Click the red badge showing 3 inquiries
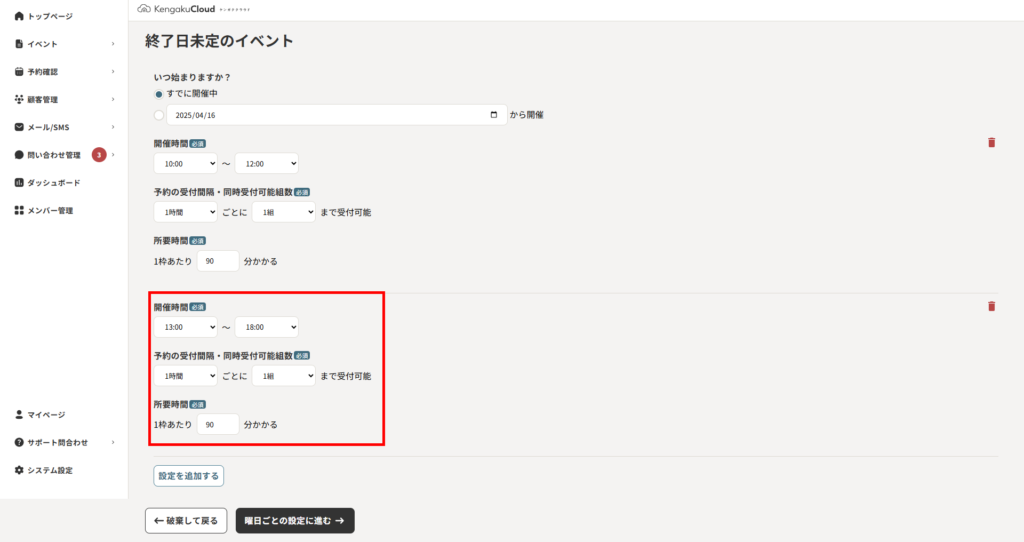 click(99, 155)
